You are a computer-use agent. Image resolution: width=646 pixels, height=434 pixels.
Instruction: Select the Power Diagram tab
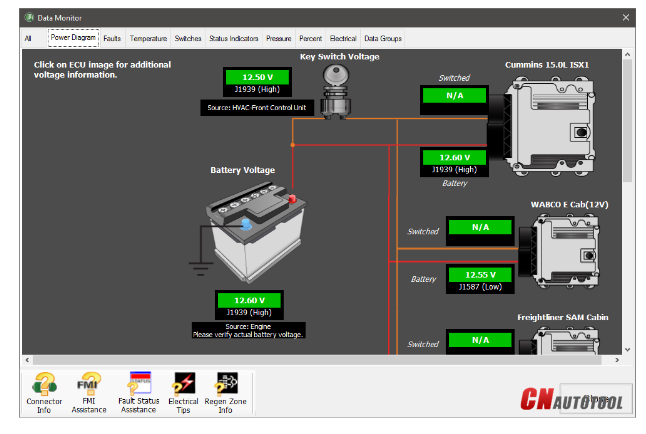[x=73, y=38]
